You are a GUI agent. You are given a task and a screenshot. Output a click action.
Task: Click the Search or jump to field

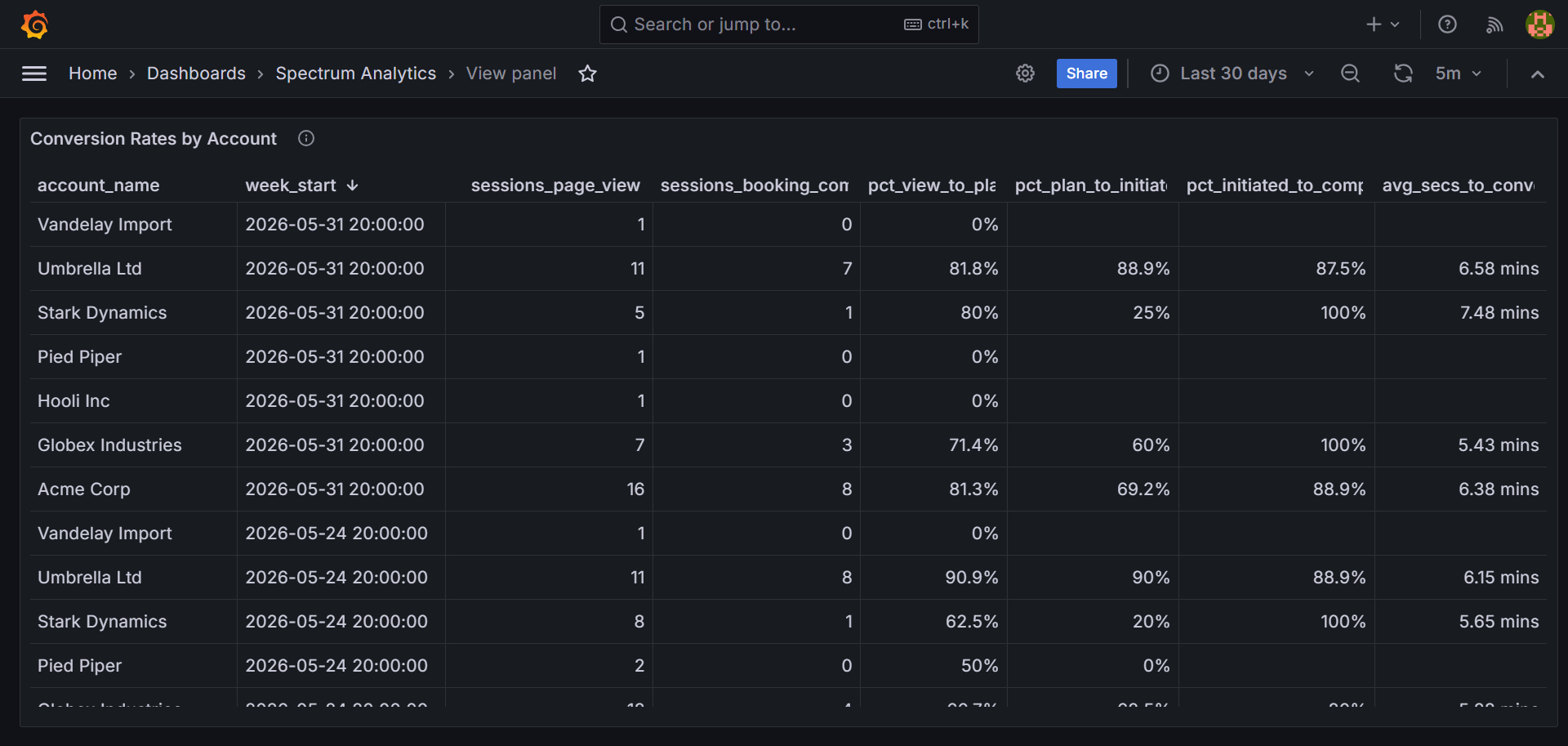(x=789, y=25)
